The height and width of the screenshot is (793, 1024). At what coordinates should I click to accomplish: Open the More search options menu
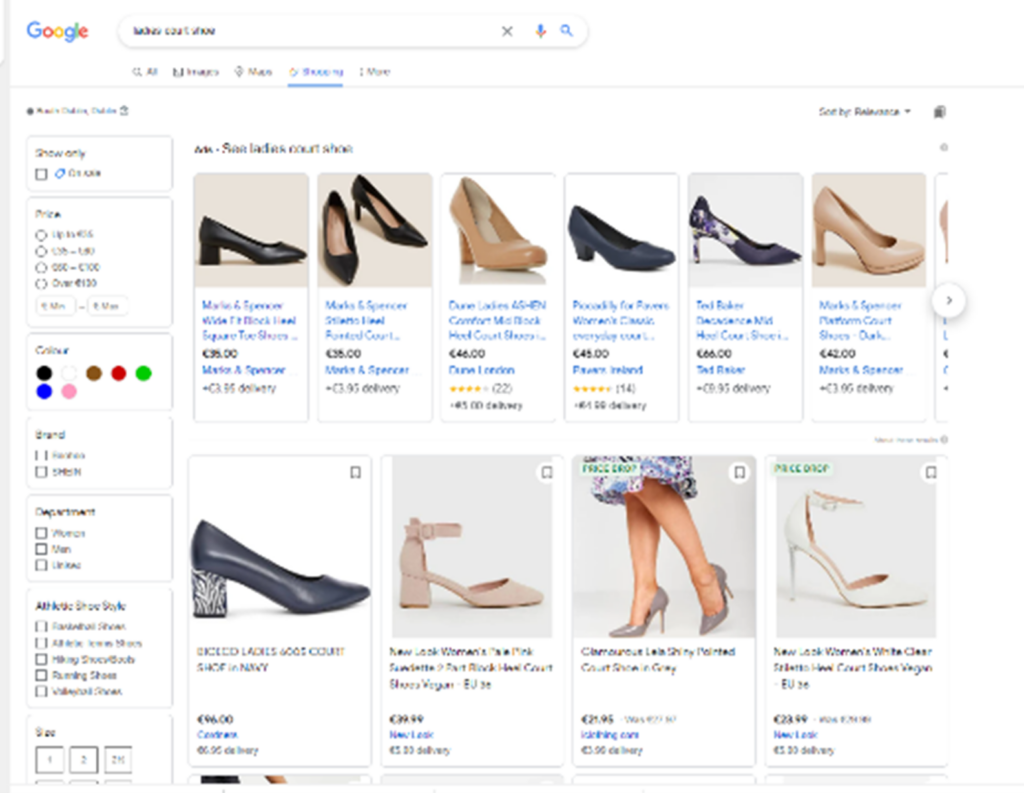374,72
